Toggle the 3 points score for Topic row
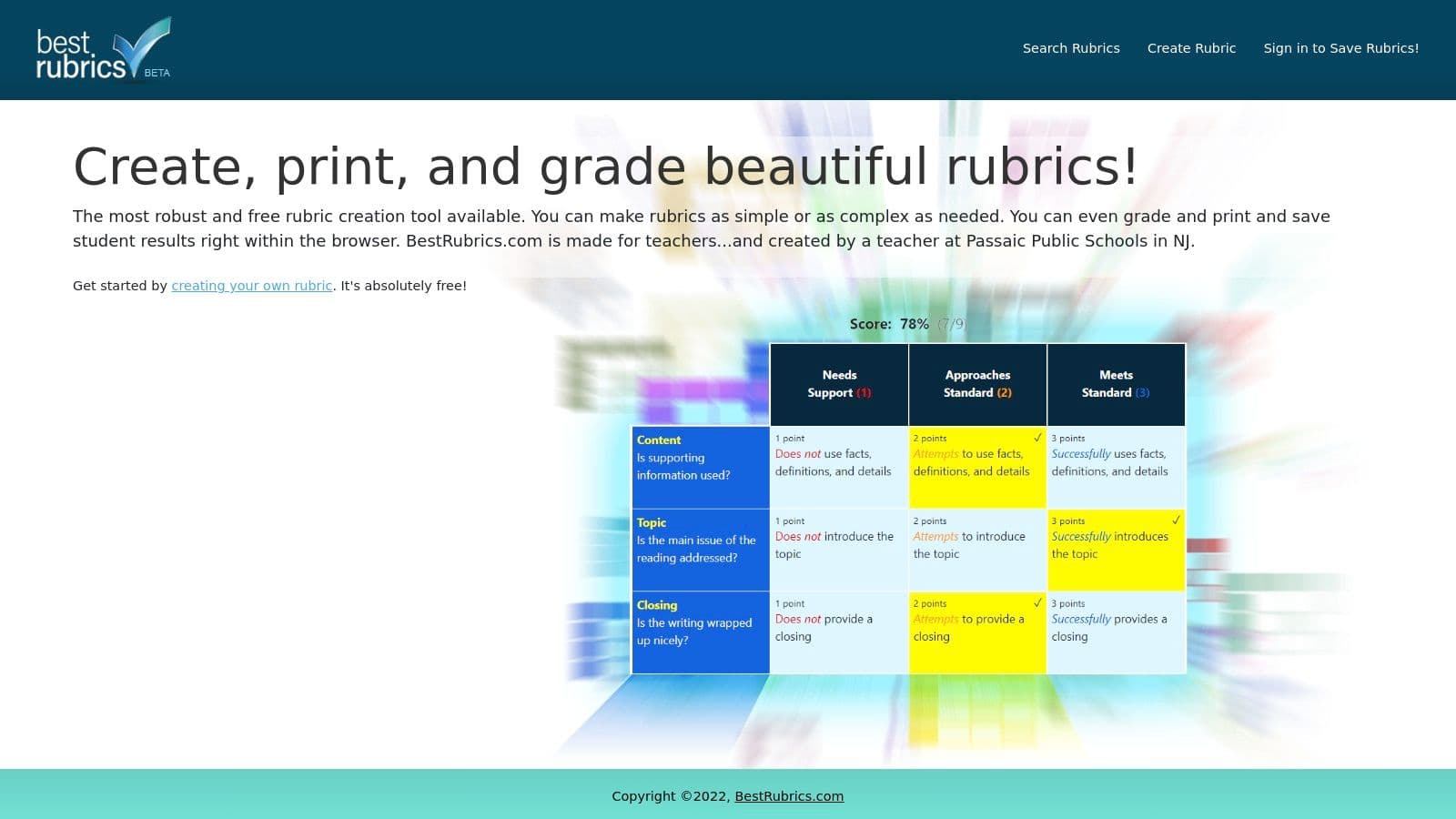 (1115, 550)
